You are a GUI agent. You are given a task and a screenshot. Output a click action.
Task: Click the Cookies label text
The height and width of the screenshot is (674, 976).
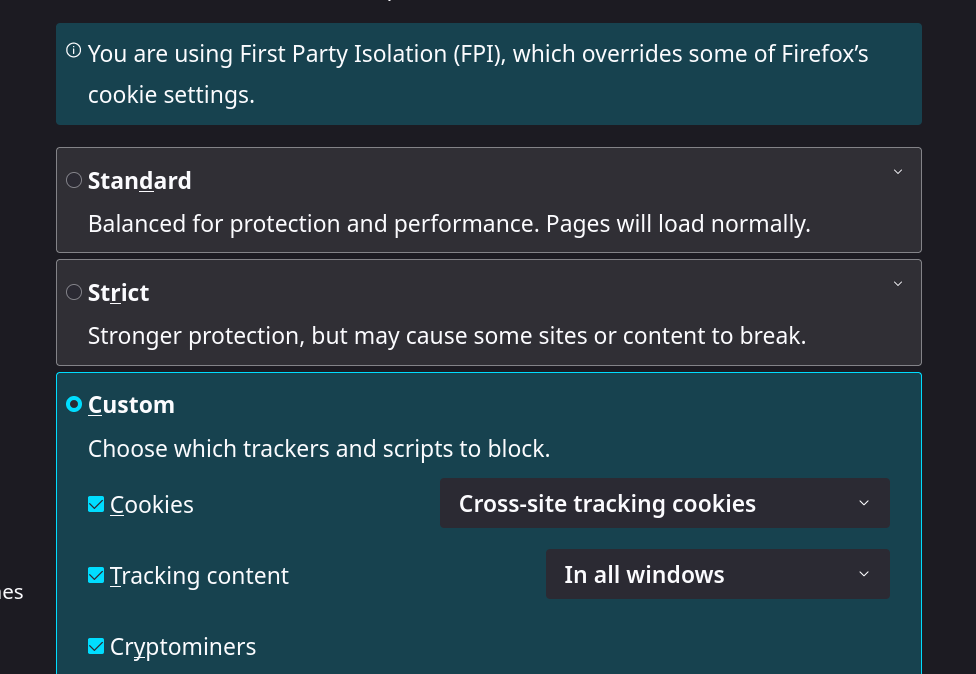[x=152, y=505]
